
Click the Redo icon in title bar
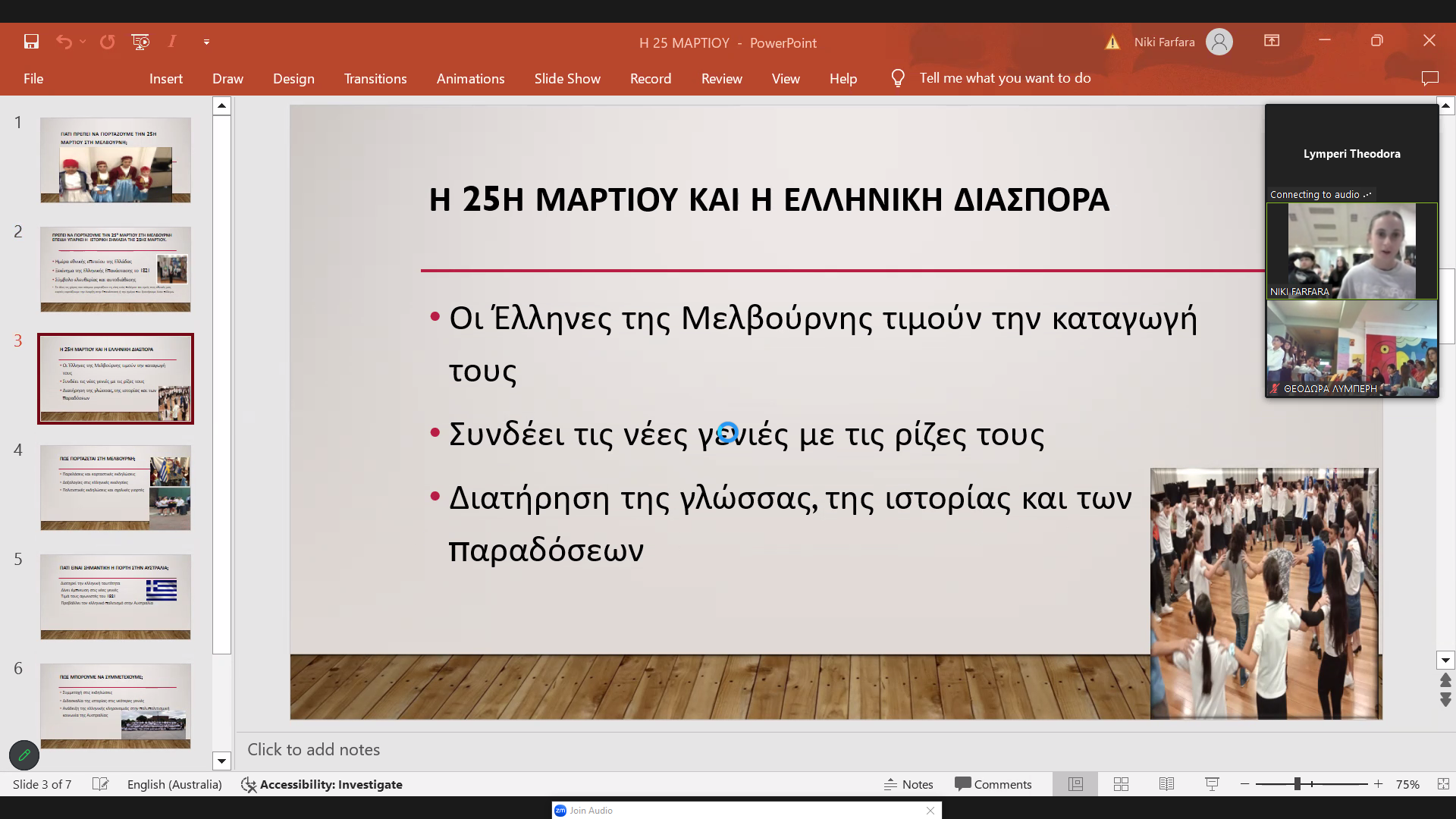click(108, 42)
